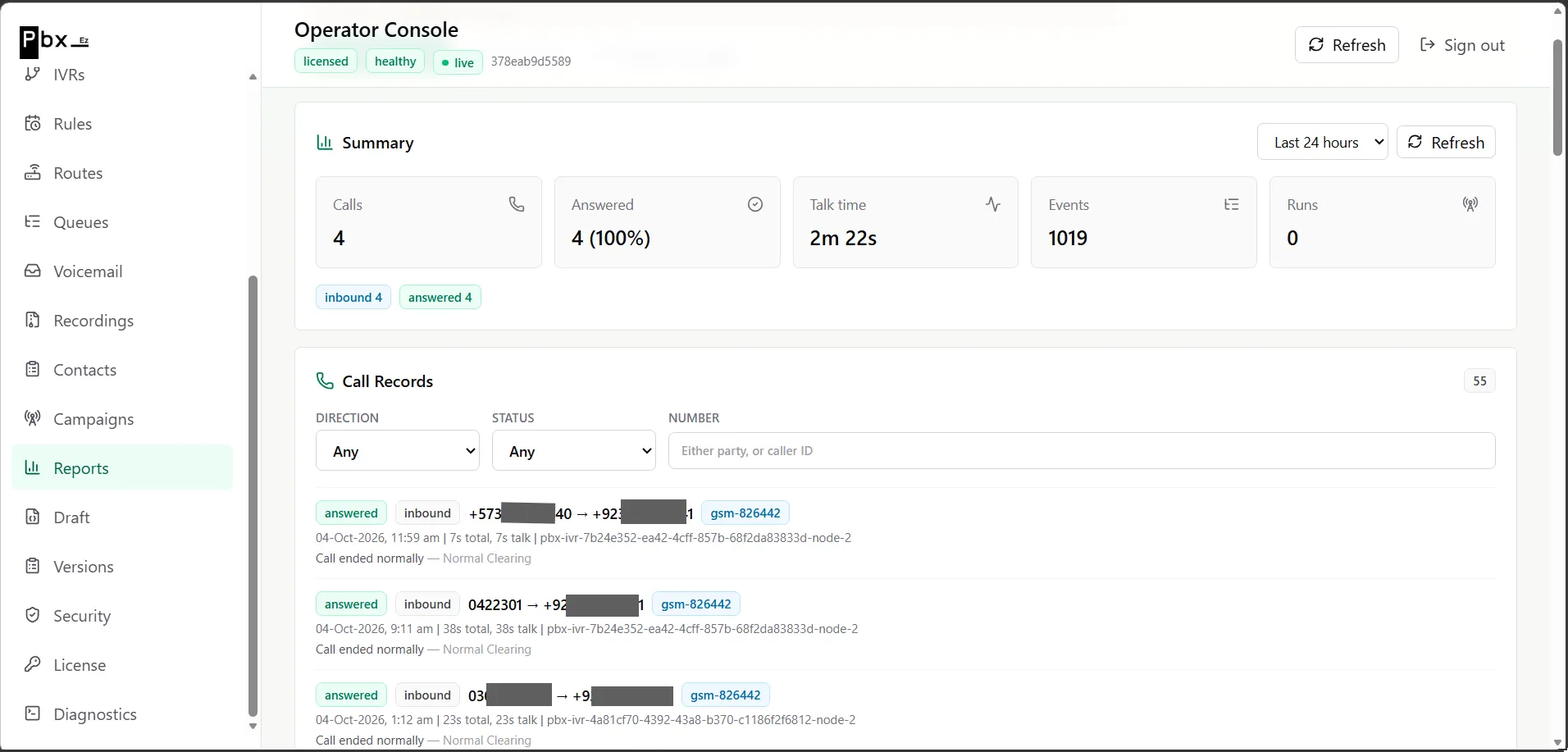Image resolution: width=1568 pixels, height=752 pixels.
Task: Click the Security shield icon
Action: [33, 616]
